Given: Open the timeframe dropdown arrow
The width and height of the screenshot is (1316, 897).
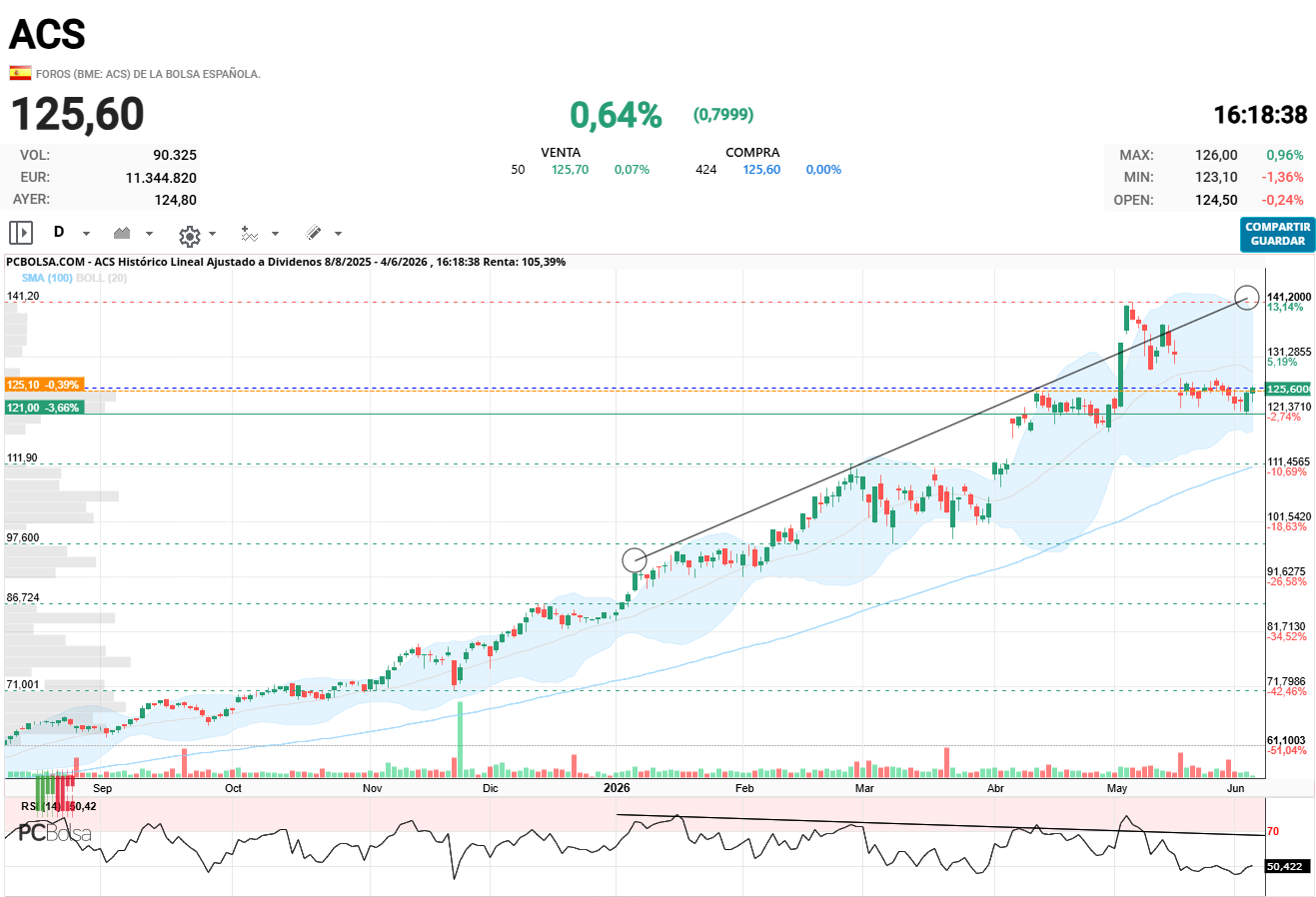Looking at the screenshot, I should pyautogui.click(x=86, y=234).
